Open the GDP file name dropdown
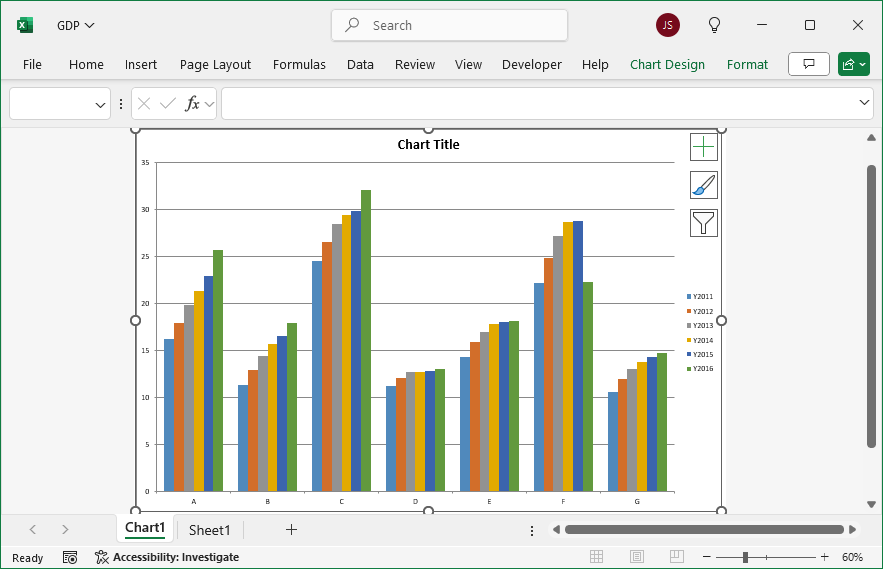 75,25
